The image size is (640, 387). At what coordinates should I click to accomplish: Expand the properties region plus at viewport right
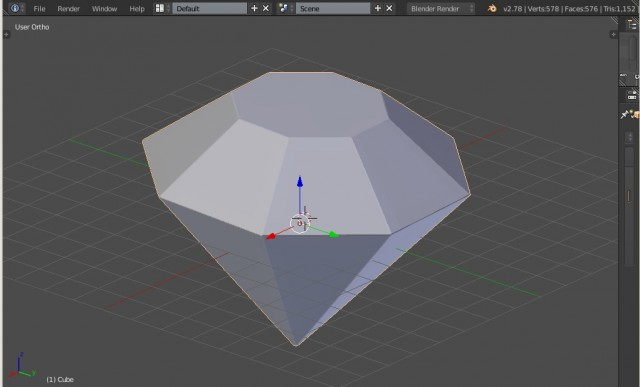[613, 35]
